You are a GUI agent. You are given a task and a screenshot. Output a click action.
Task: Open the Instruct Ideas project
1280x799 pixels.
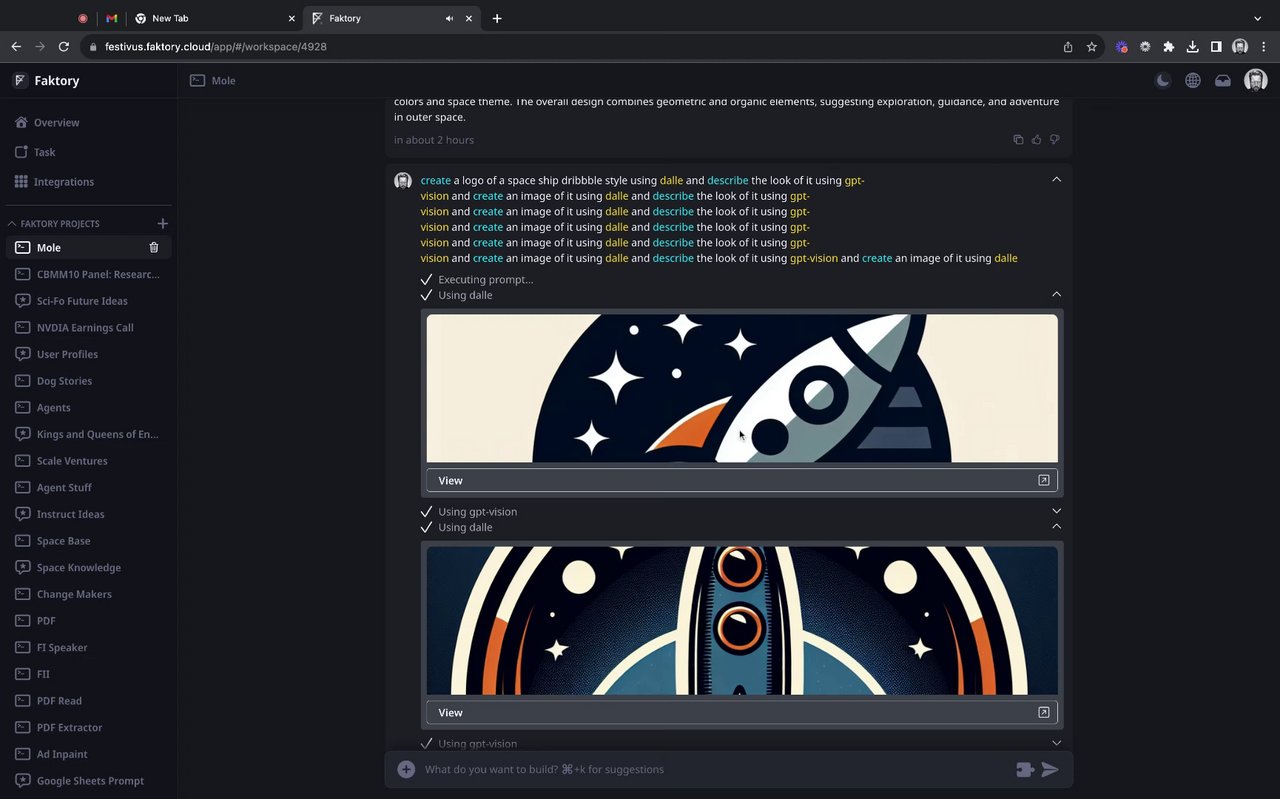(x=88, y=514)
